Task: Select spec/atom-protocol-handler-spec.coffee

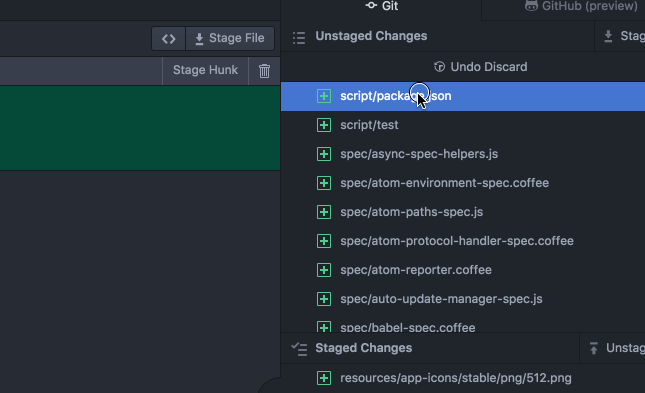Action: point(463,241)
